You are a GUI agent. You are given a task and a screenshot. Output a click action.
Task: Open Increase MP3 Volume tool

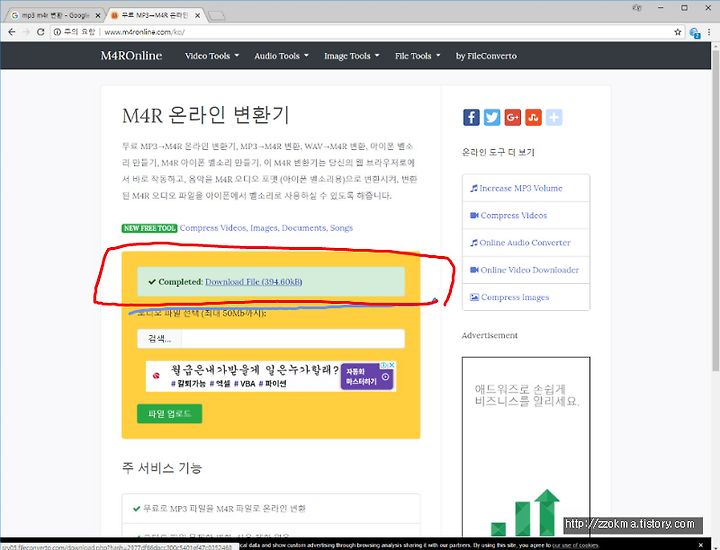[526, 188]
